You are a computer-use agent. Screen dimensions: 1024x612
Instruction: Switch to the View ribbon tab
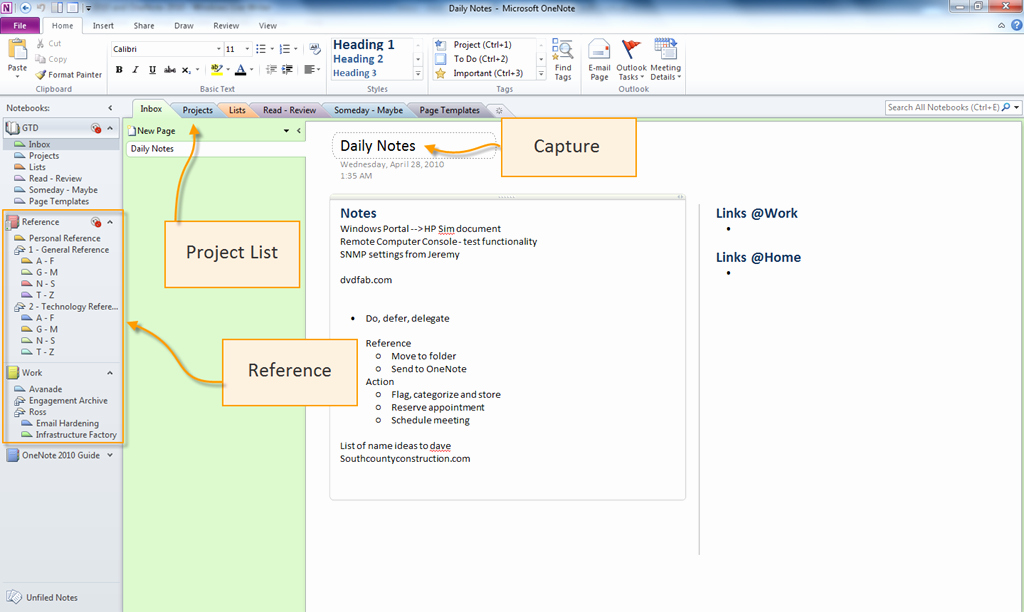(268, 25)
